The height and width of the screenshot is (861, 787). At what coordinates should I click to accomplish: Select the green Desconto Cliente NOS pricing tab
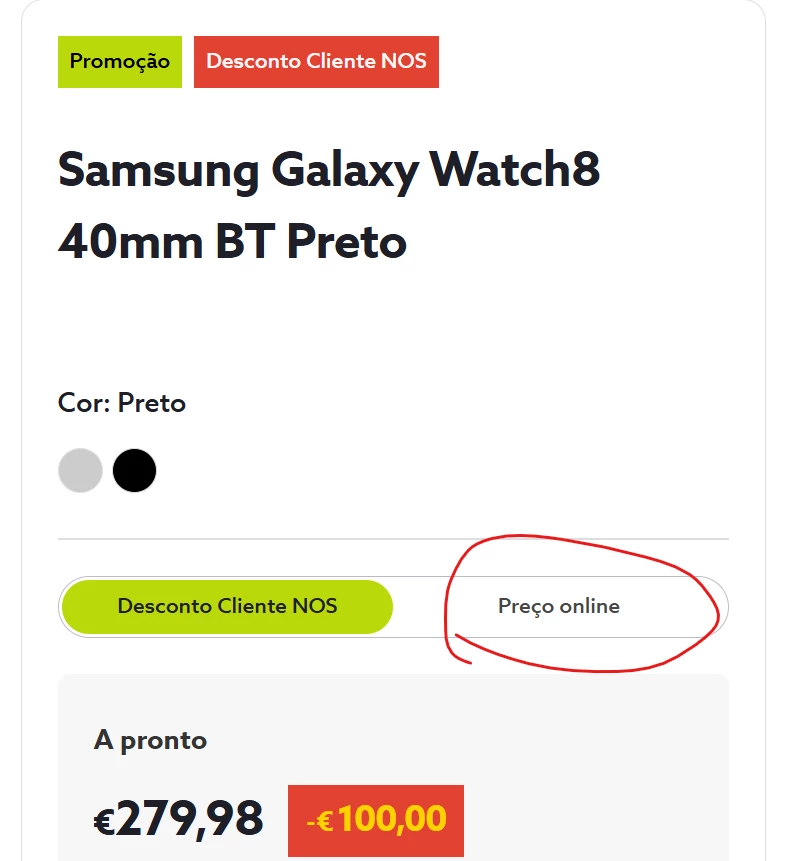point(227,606)
